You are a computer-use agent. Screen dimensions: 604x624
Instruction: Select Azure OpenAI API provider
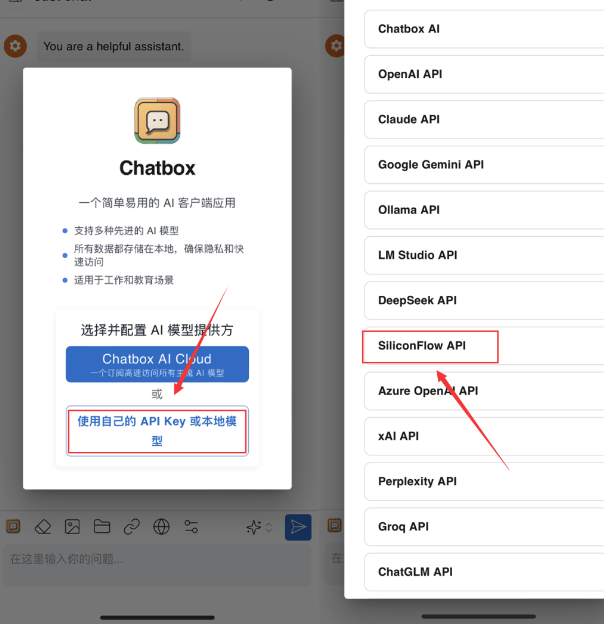pos(484,391)
